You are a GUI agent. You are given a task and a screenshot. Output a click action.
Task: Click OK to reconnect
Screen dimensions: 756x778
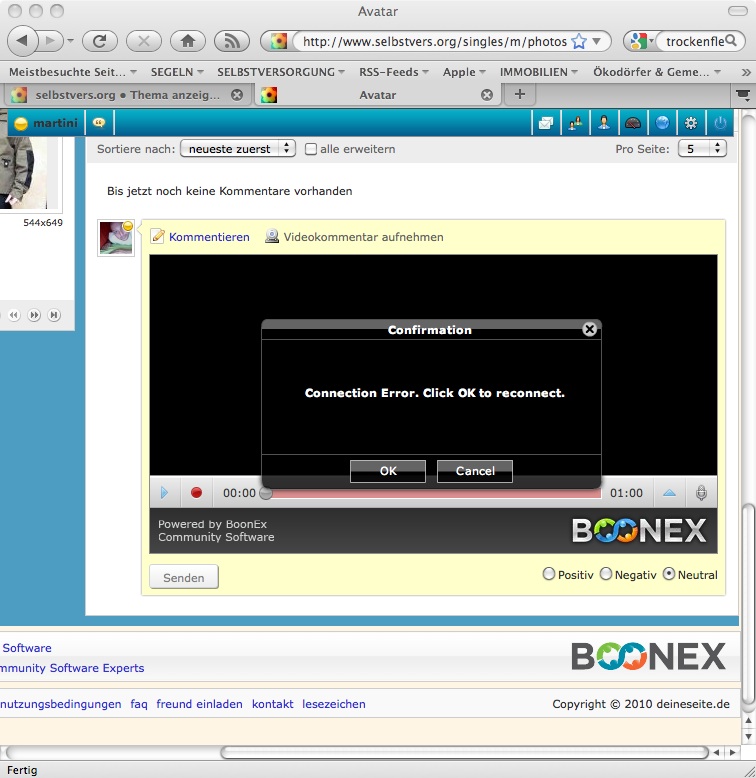coord(388,471)
